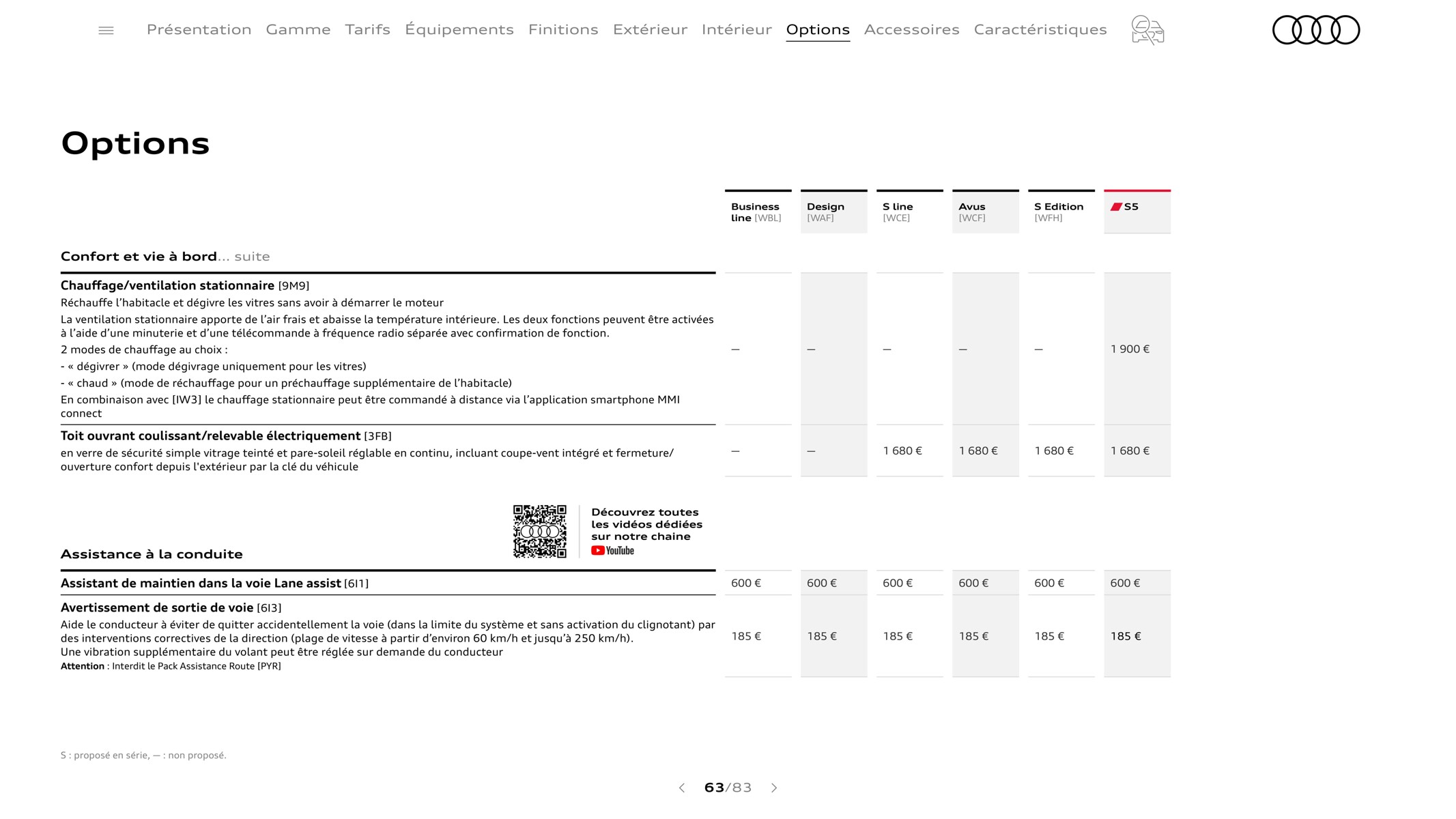The height and width of the screenshot is (819, 1456).
Task: Click the Audi four rings logo
Action: (x=1316, y=30)
